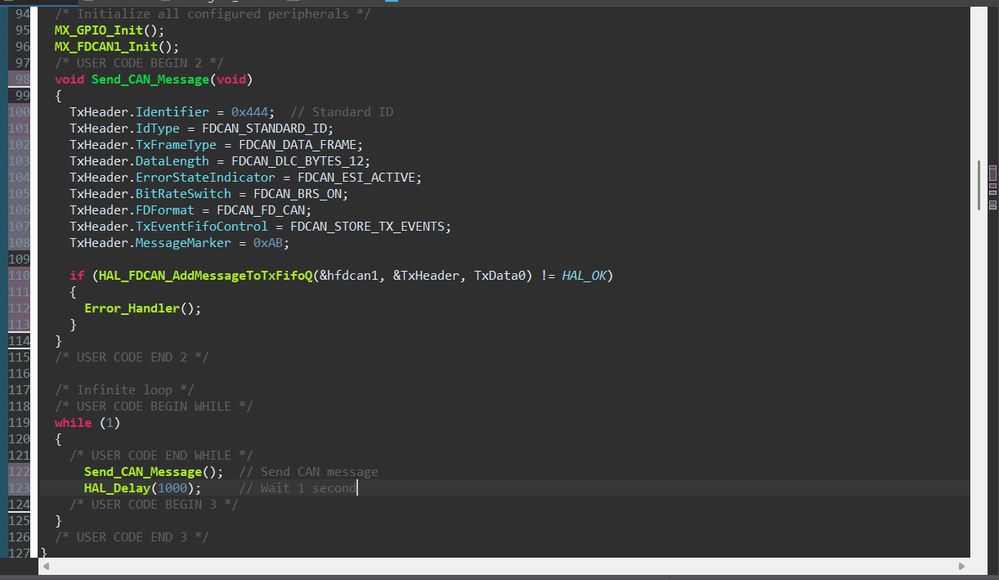The height and width of the screenshot is (580, 999).
Task: Click the horizontal scrollbar left arrow
Action: click(46, 566)
